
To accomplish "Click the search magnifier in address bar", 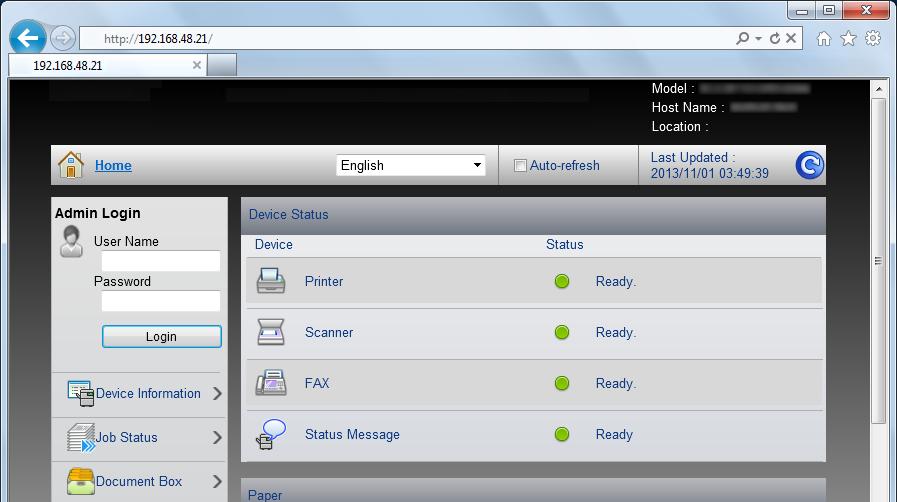I will 743,38.
